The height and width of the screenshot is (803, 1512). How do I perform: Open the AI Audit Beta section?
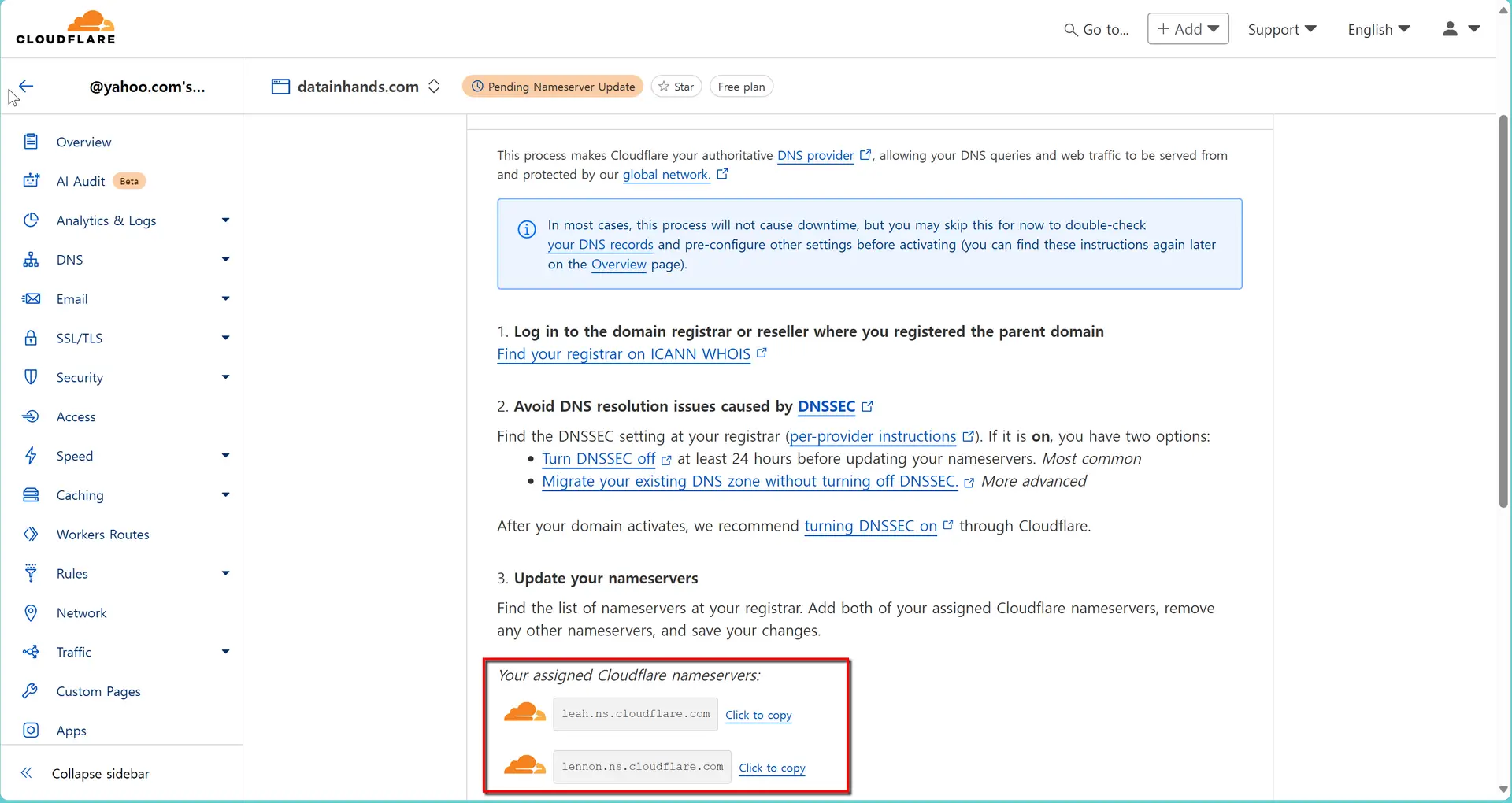coord(82,180)
